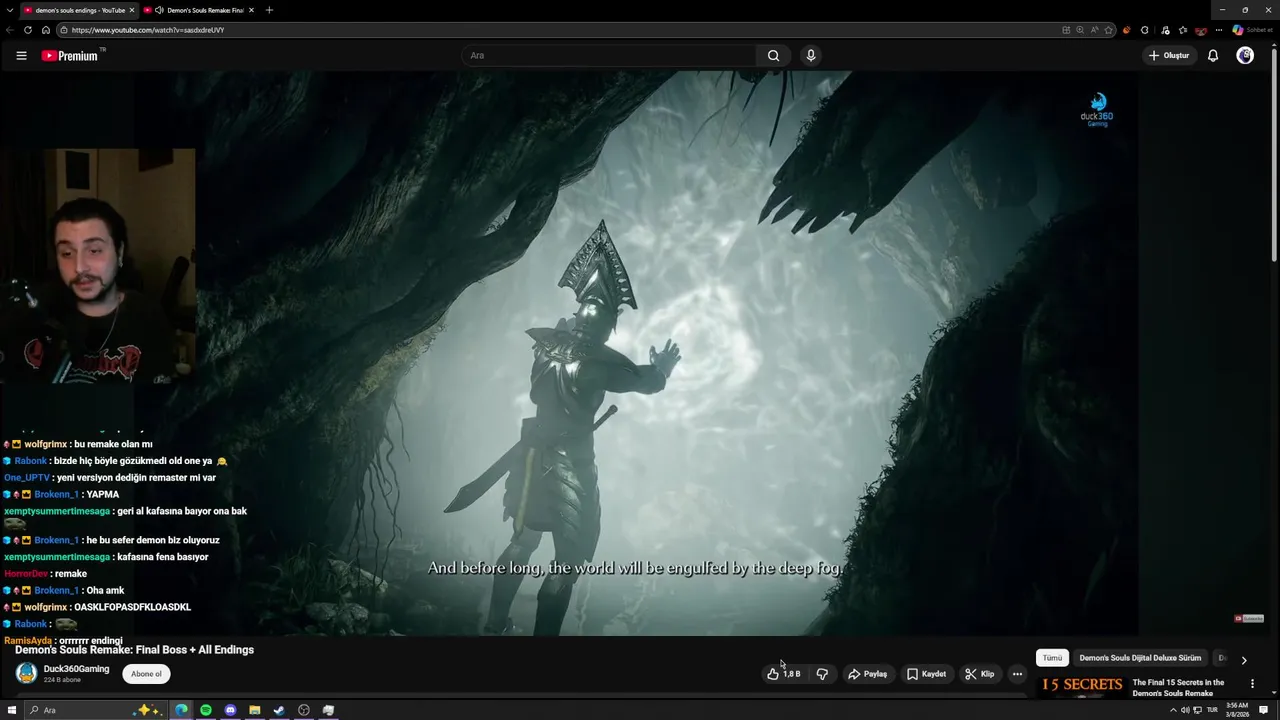Open Duck360Gaming channel name link

[76, 669]
